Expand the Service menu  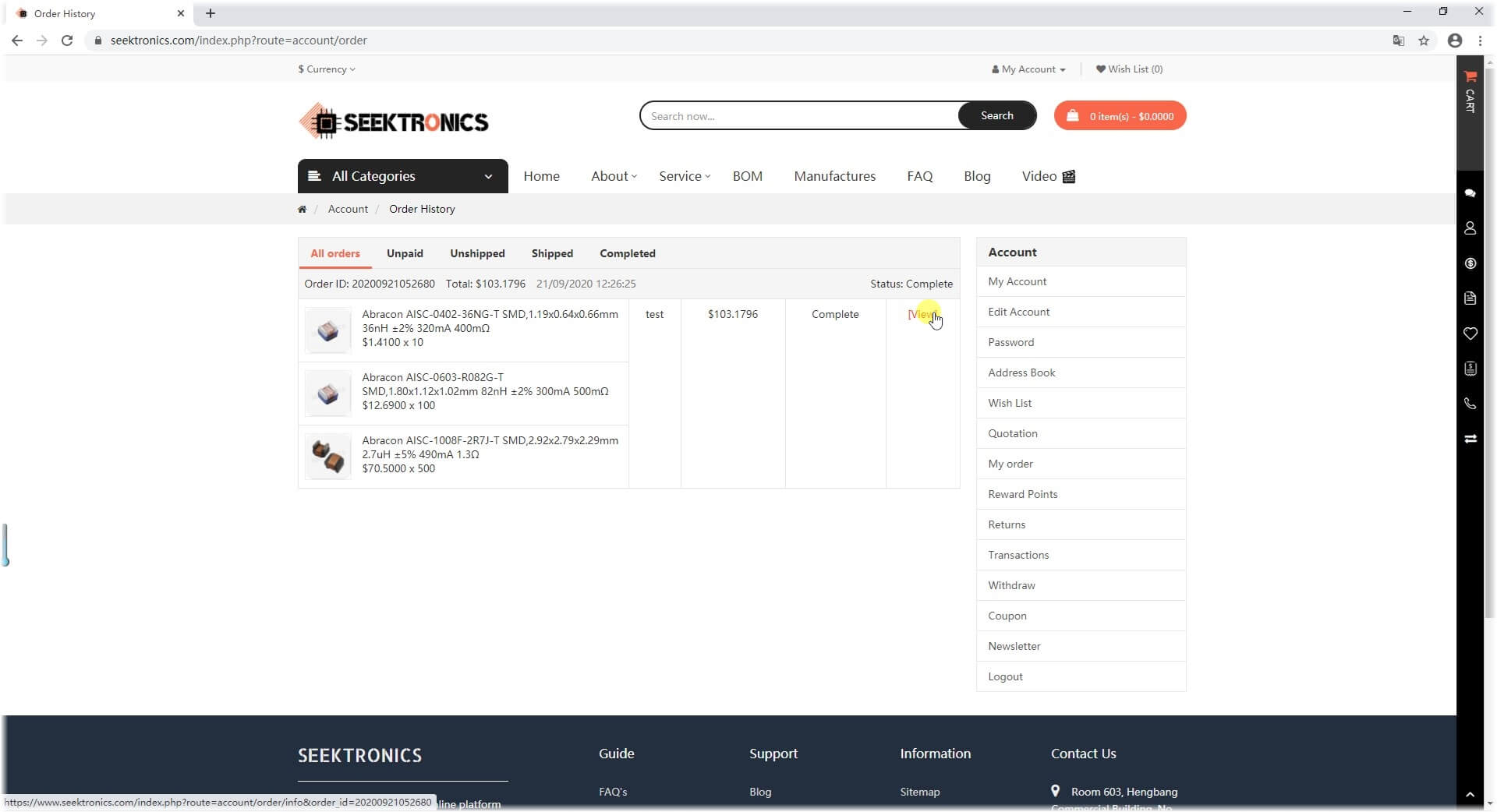pos(685,176)
